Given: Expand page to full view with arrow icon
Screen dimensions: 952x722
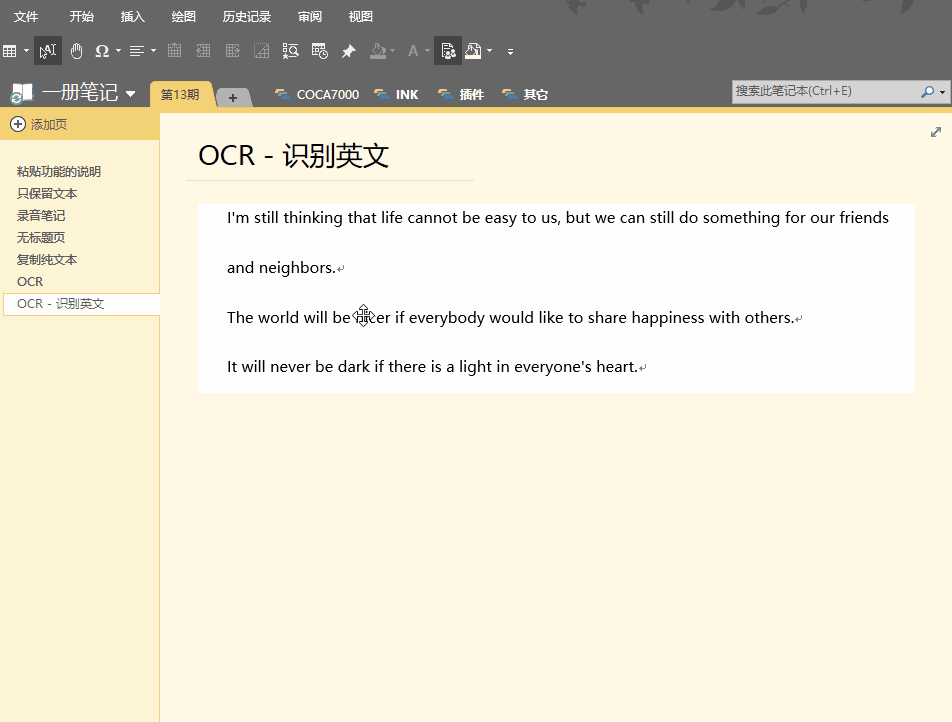Looking at the screenshot, I should pyautogui.click(x=936, y=132).
